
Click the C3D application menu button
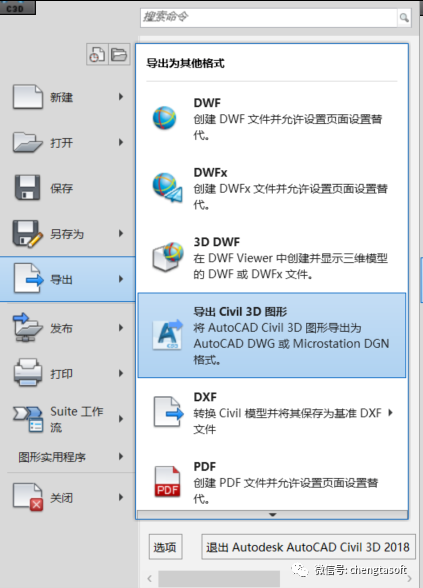(17, 7)
